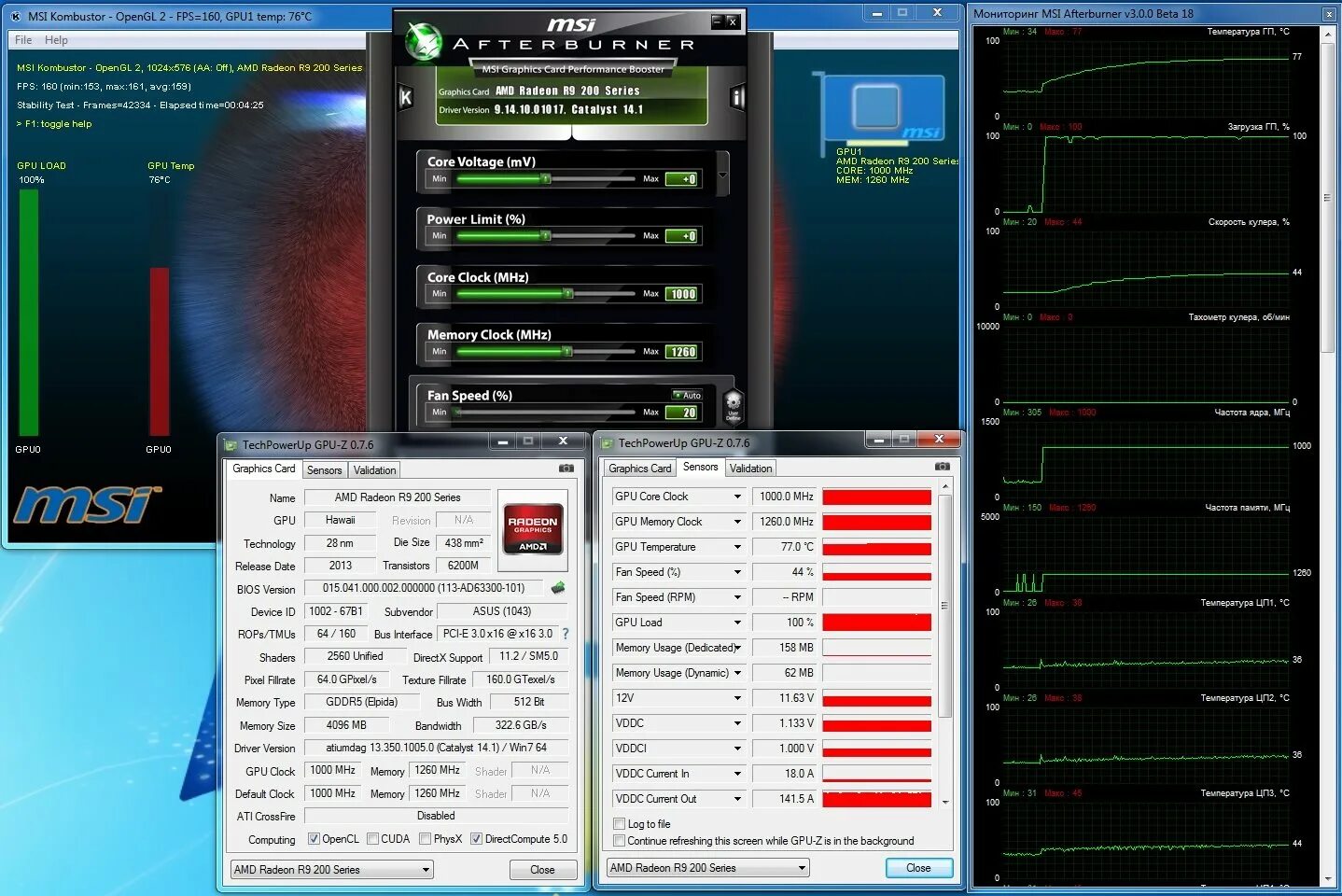Screen dimensions: 1342x896
Task: Click the GPU temperature graph in monitoring
Action: click(1146, 77)
